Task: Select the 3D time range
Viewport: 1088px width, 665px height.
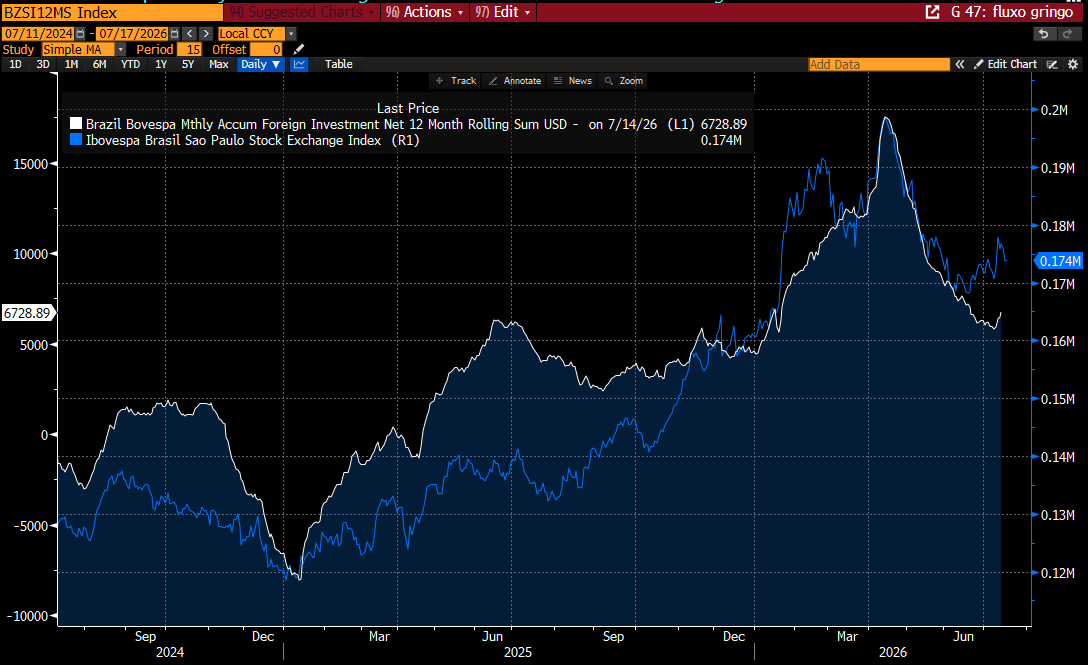Action: (x=43, y=64)
